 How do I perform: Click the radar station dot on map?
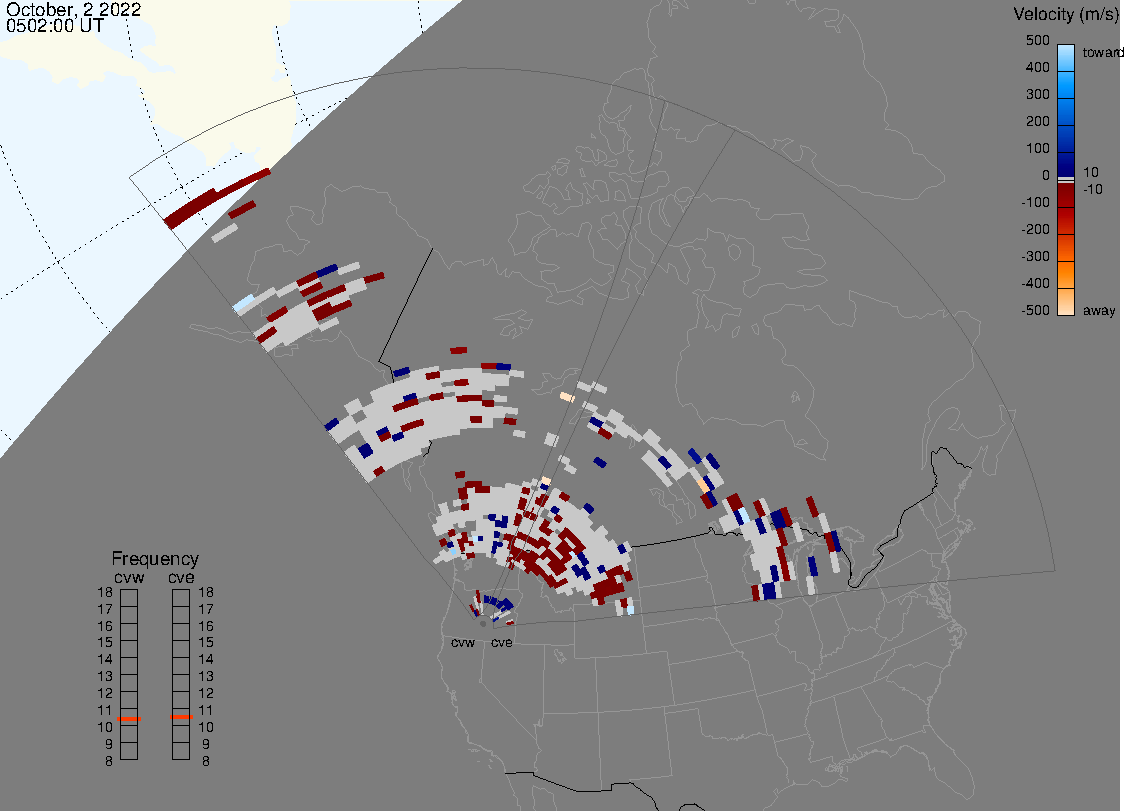pyautogui.click(x=483, y=624)
